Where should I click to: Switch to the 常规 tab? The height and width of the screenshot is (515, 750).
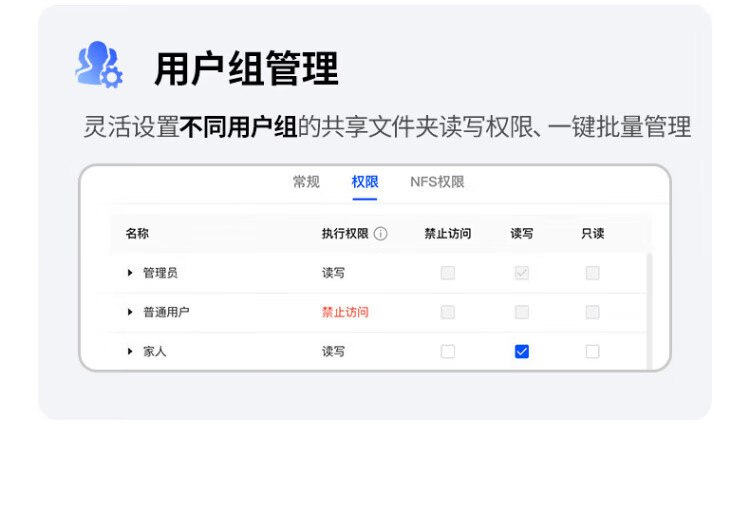click(x=306, y=182)
